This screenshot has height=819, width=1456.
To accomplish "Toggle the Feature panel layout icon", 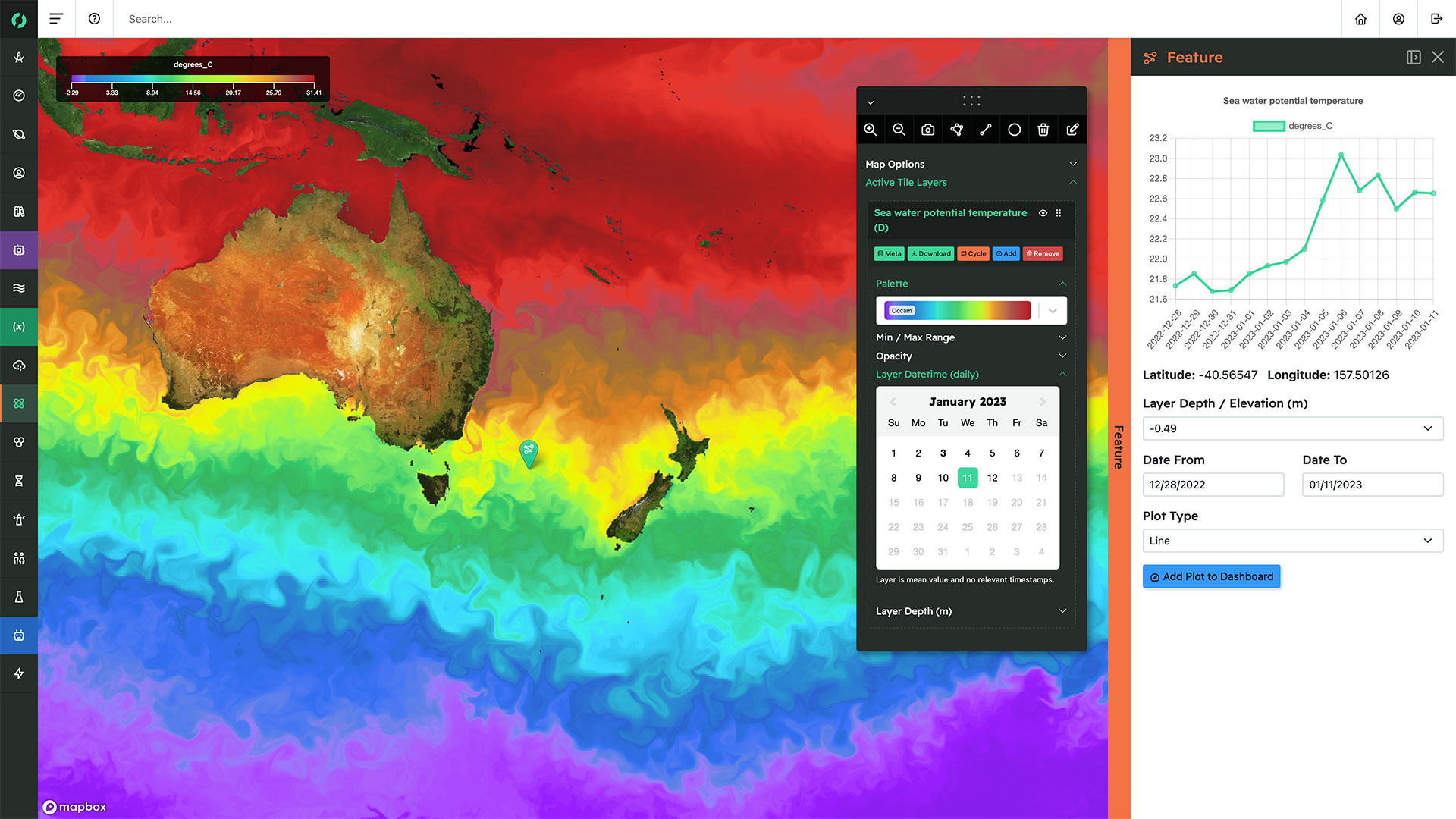I will [1413, 58].
